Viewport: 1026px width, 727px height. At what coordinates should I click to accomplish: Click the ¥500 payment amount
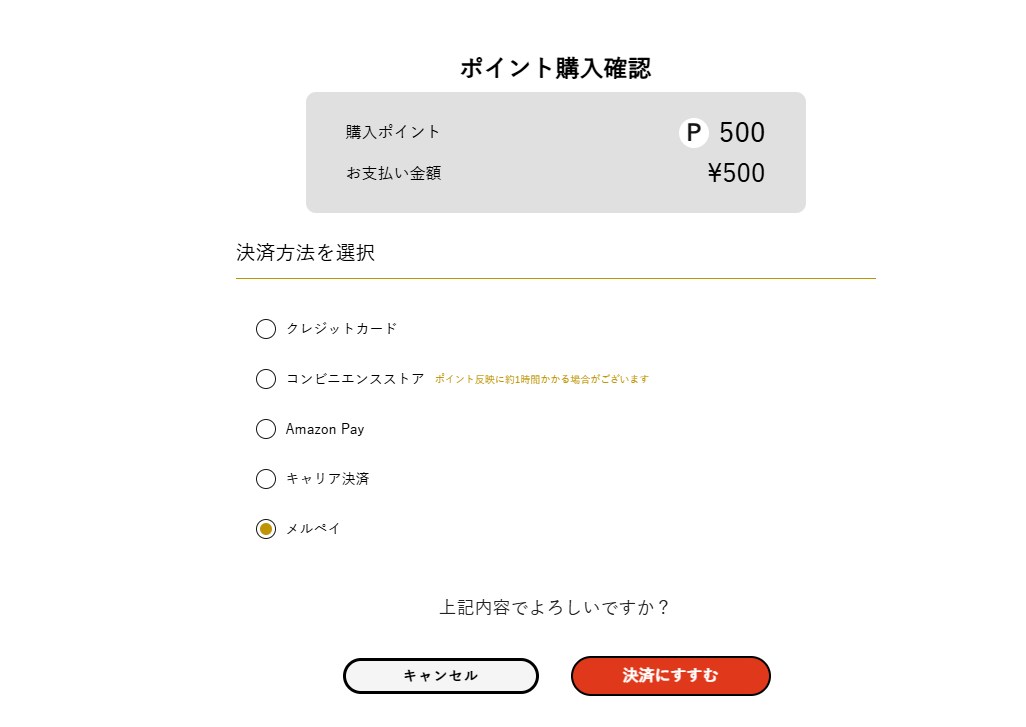(736, 173)
